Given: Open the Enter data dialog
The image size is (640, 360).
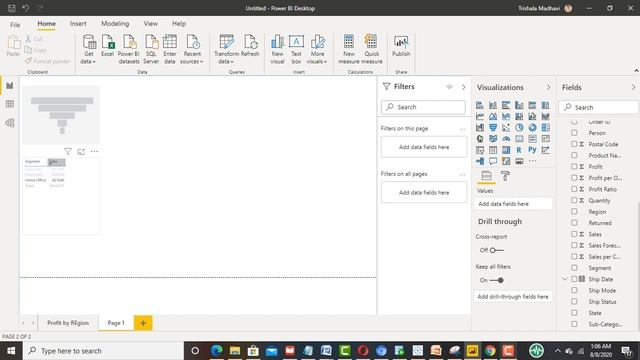Looking at the screenshot, I should pos(170,49).
